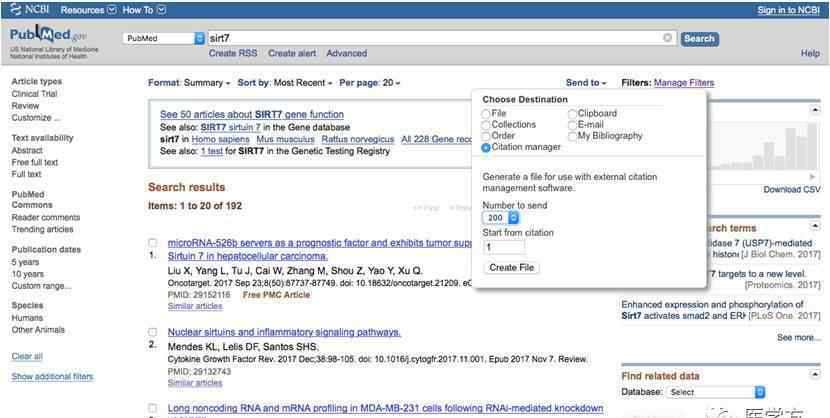Check the box for Nuclear sirtuins article
Screen dimensions: 830x418
pyautogui.click(x=152, y=332)
